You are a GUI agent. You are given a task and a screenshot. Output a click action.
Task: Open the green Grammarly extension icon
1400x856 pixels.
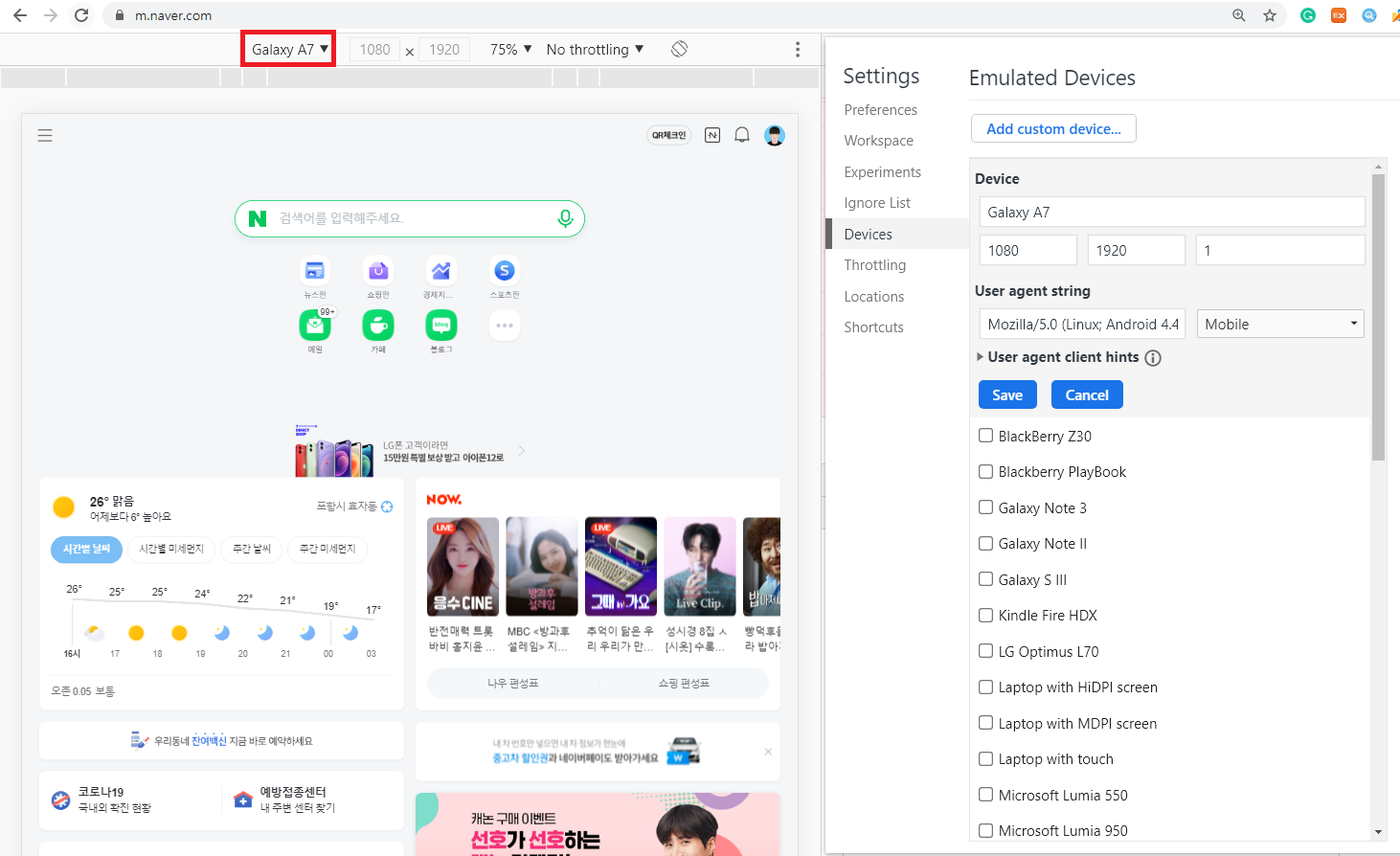coord(1308,15)
